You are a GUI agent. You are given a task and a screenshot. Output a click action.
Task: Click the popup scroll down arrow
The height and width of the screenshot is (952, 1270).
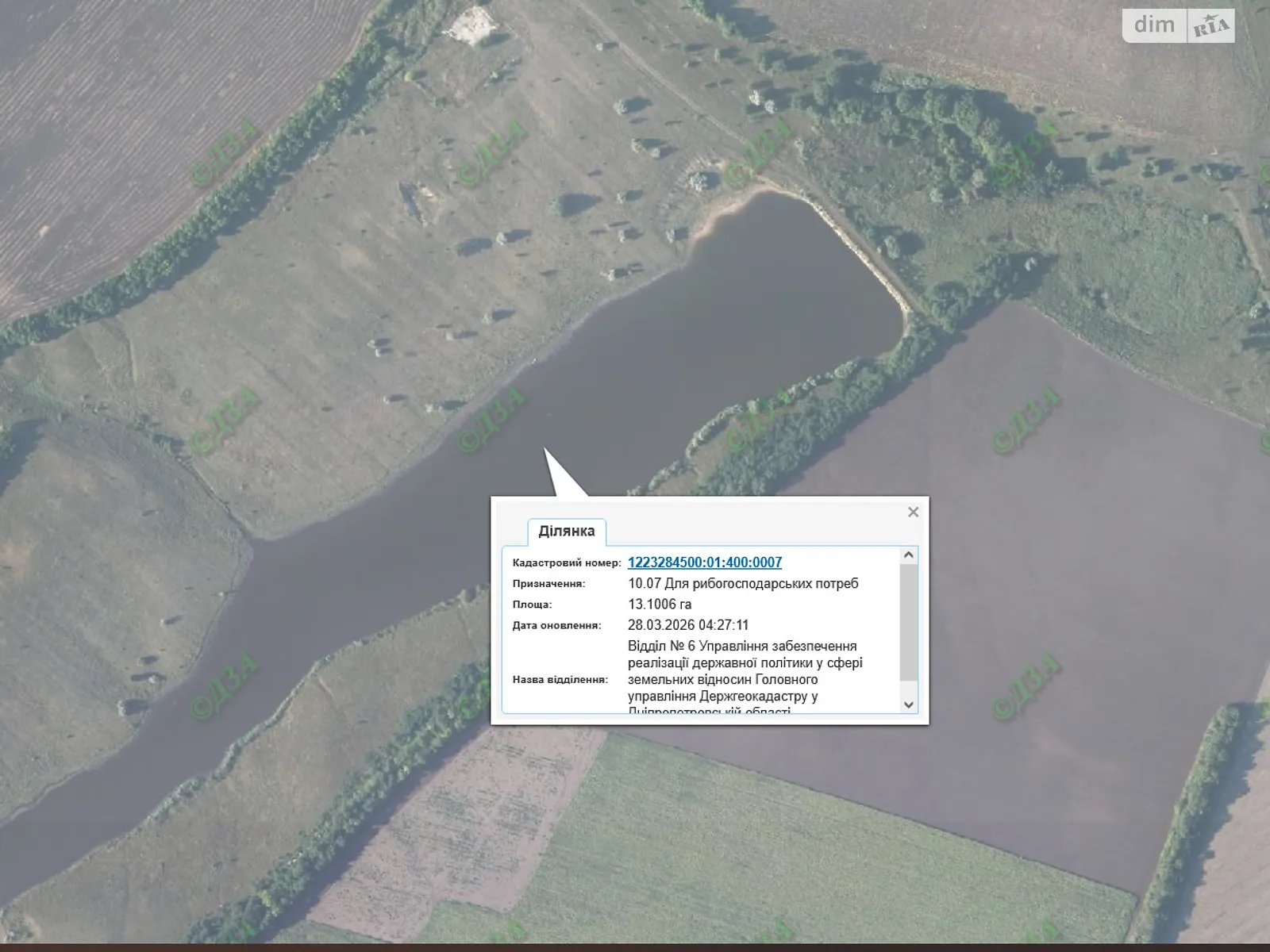(909, 704)
